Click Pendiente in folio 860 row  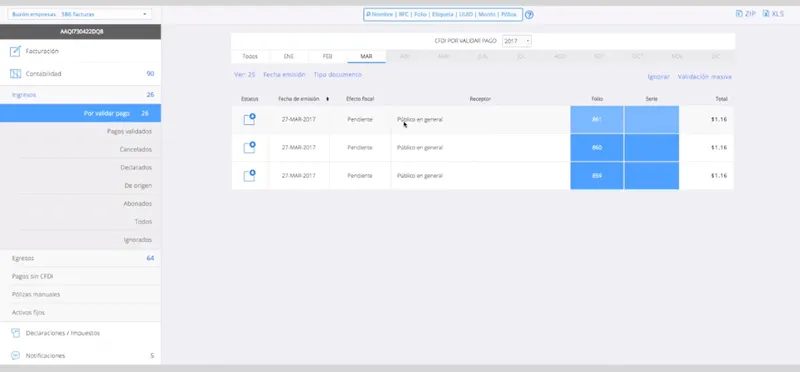point(360,147)
